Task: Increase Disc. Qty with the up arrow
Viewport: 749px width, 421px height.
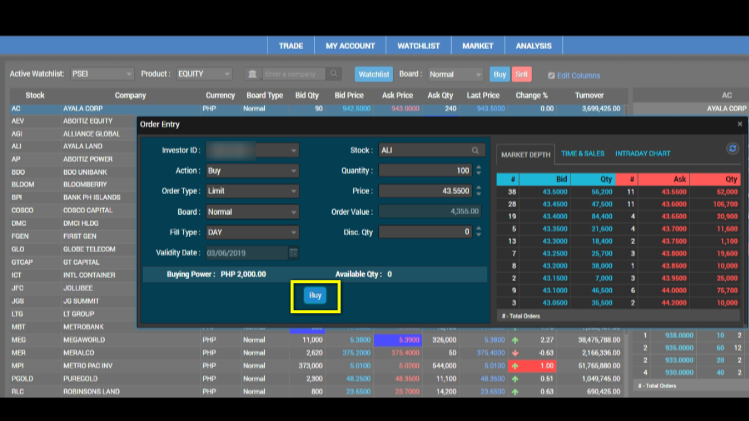Action: click(x=477, y=228)
